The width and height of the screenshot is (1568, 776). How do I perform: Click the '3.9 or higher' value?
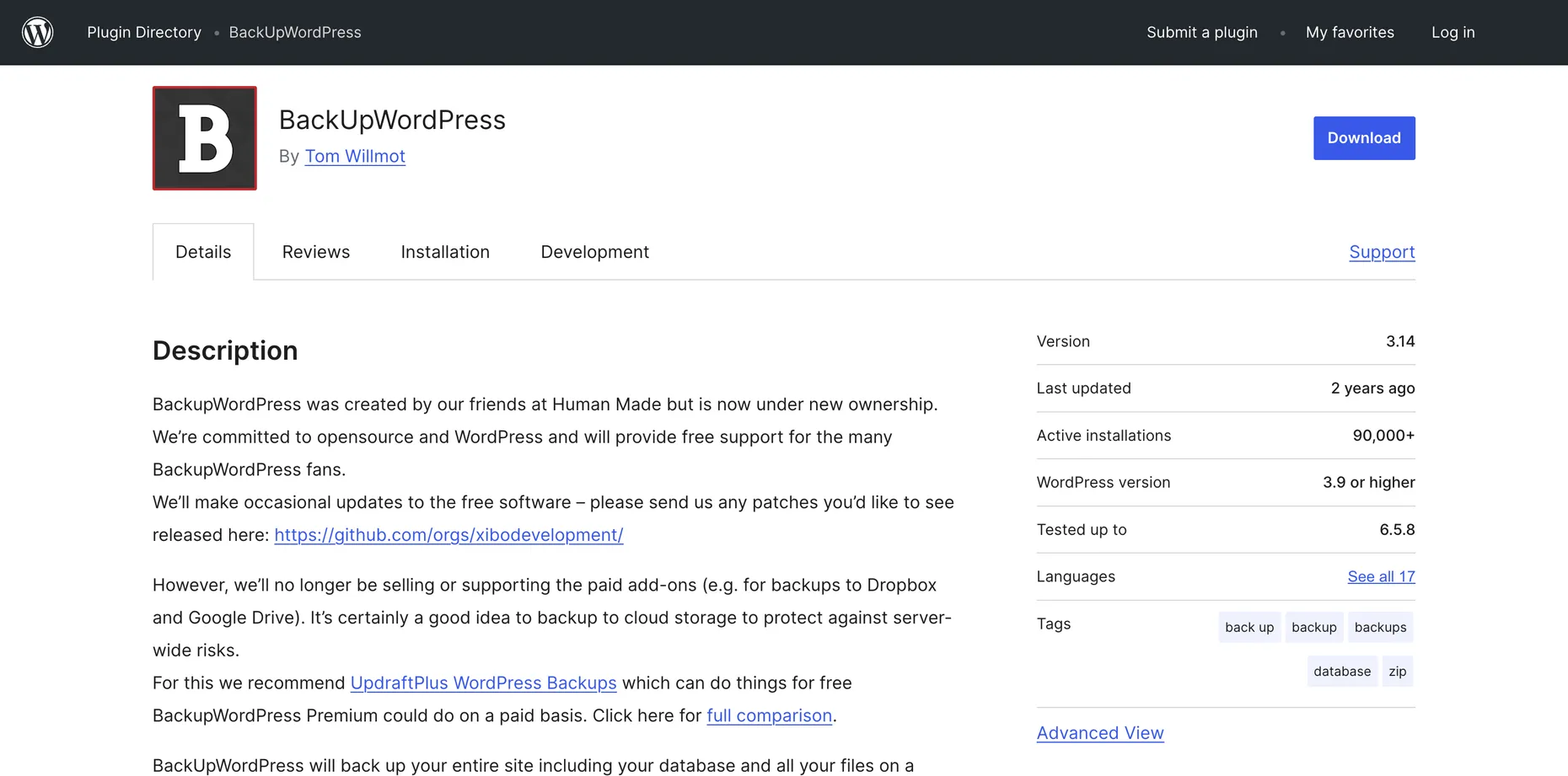[x=1368, y=483]
